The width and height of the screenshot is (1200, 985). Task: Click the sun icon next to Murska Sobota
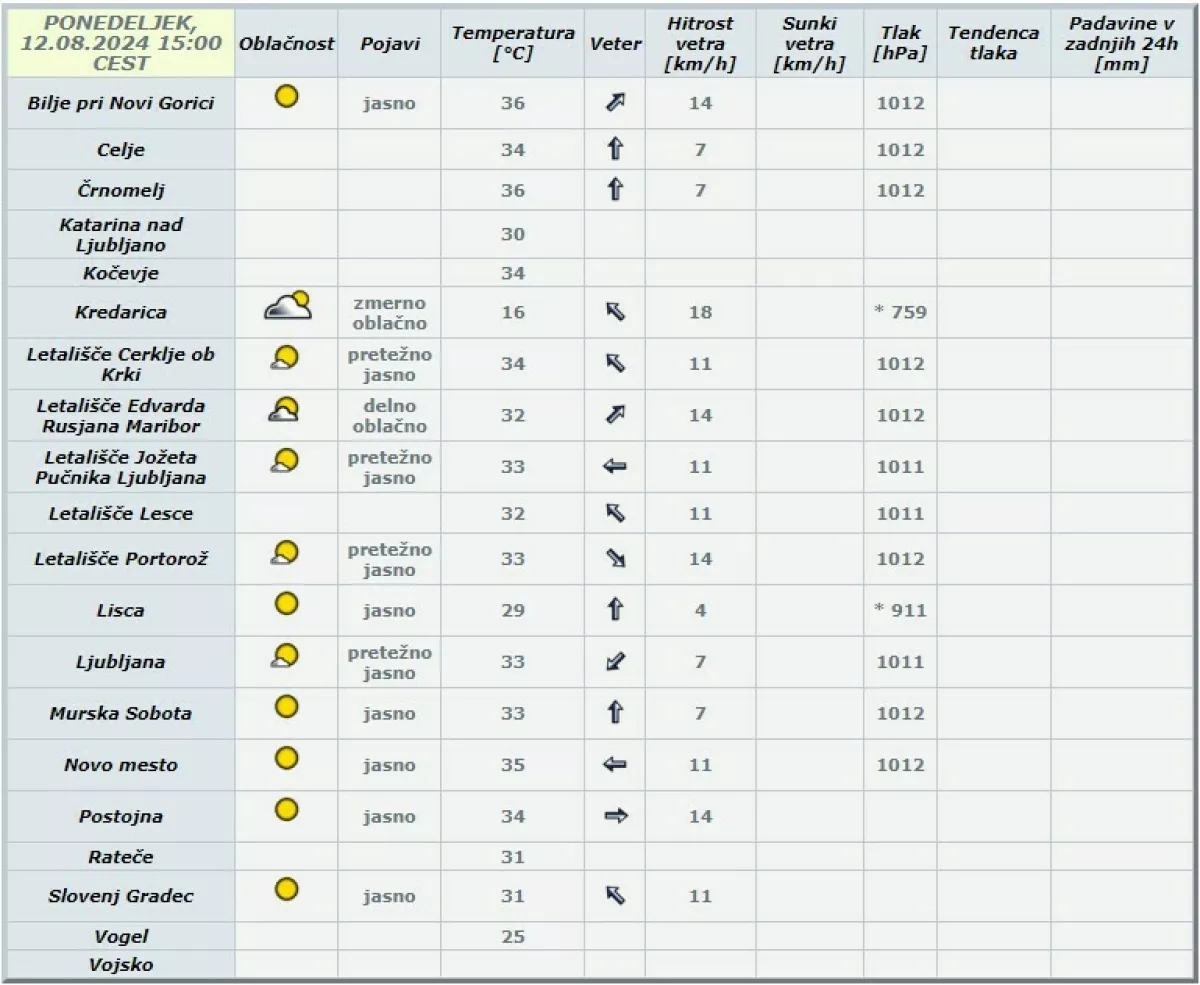click(285, 707)
